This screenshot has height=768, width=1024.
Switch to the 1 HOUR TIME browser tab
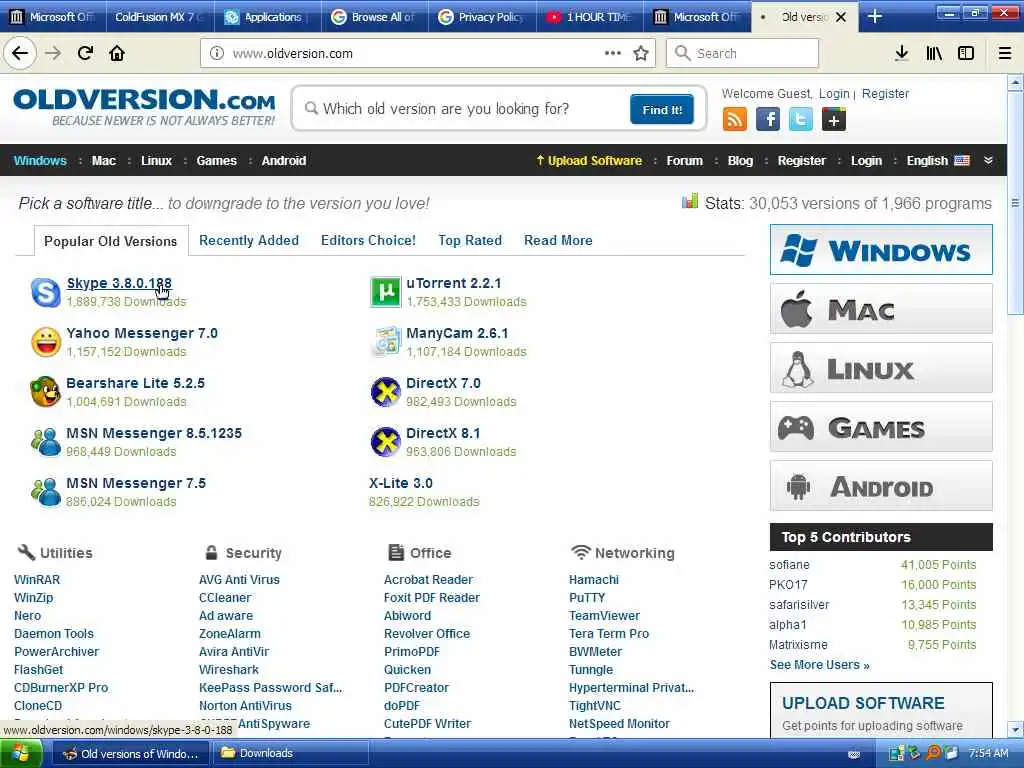(590, 17)
